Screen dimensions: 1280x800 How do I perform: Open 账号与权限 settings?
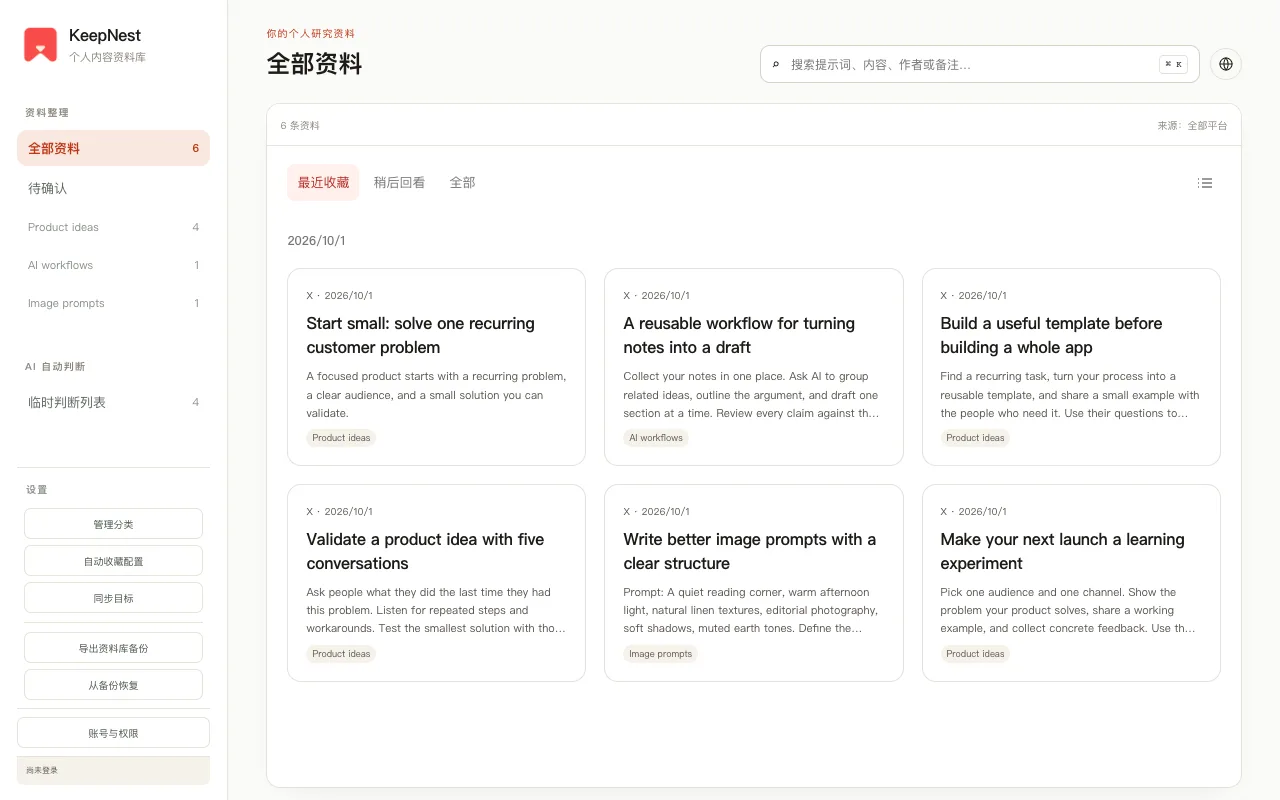pyautogui.click(x=113, y=733)
